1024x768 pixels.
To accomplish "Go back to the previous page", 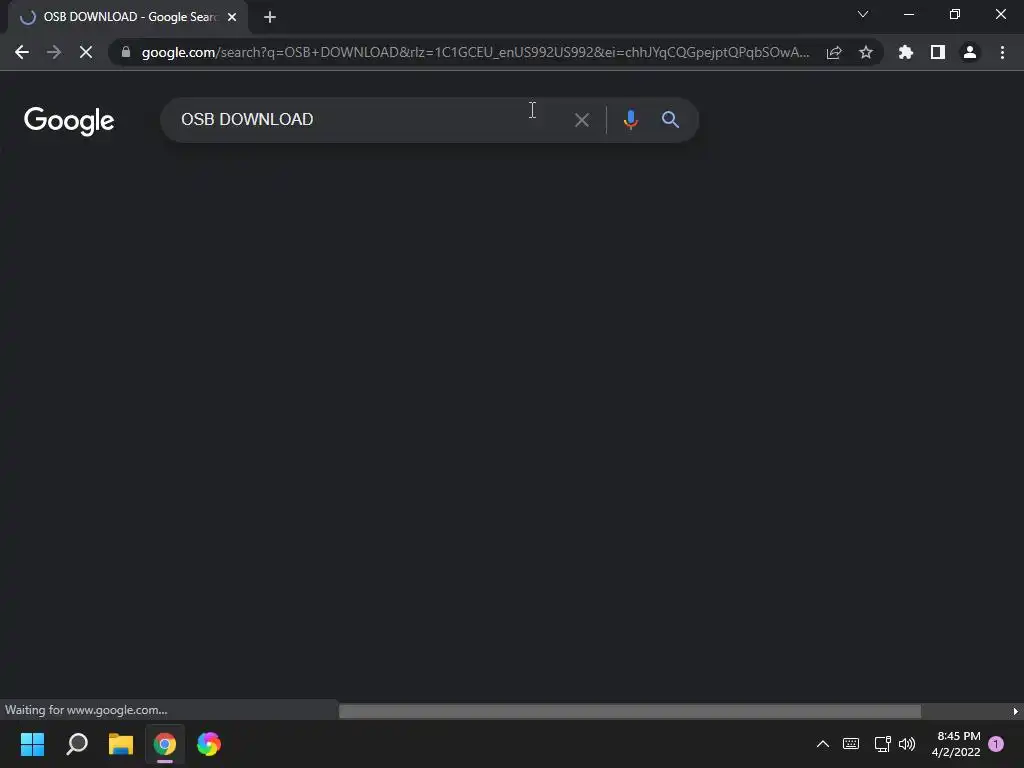I will point(22,52).
